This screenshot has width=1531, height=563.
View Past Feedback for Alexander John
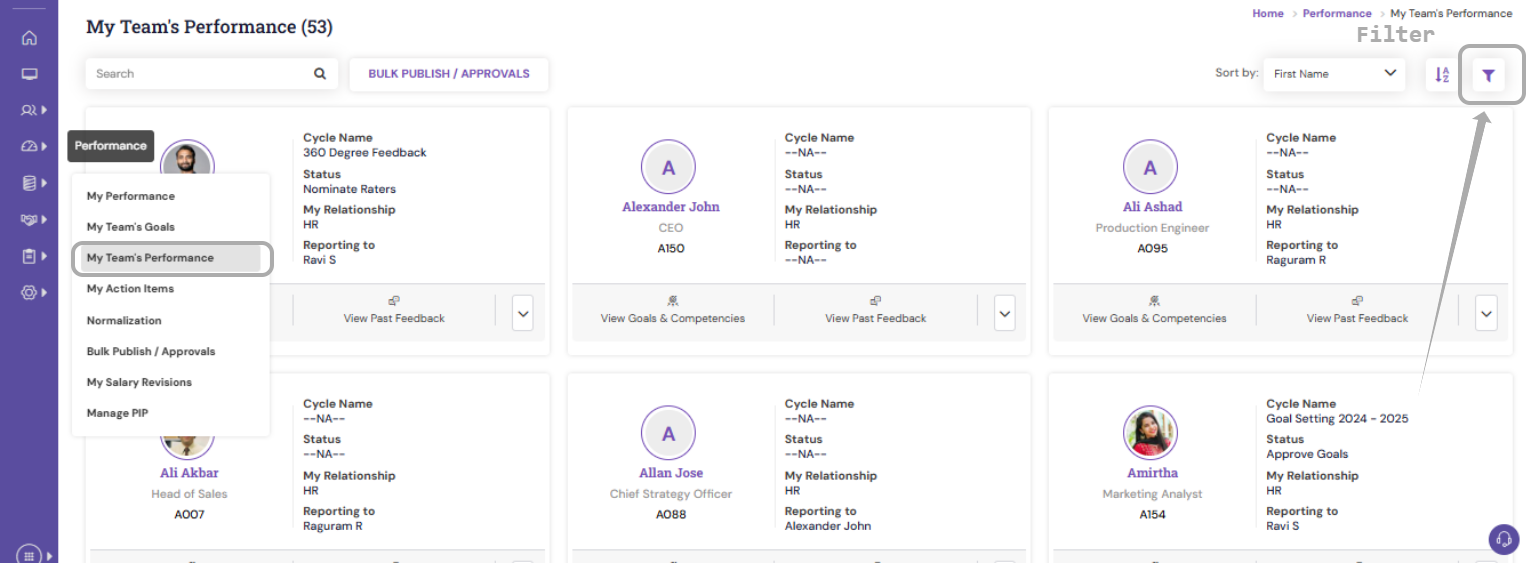click(875, 311)
